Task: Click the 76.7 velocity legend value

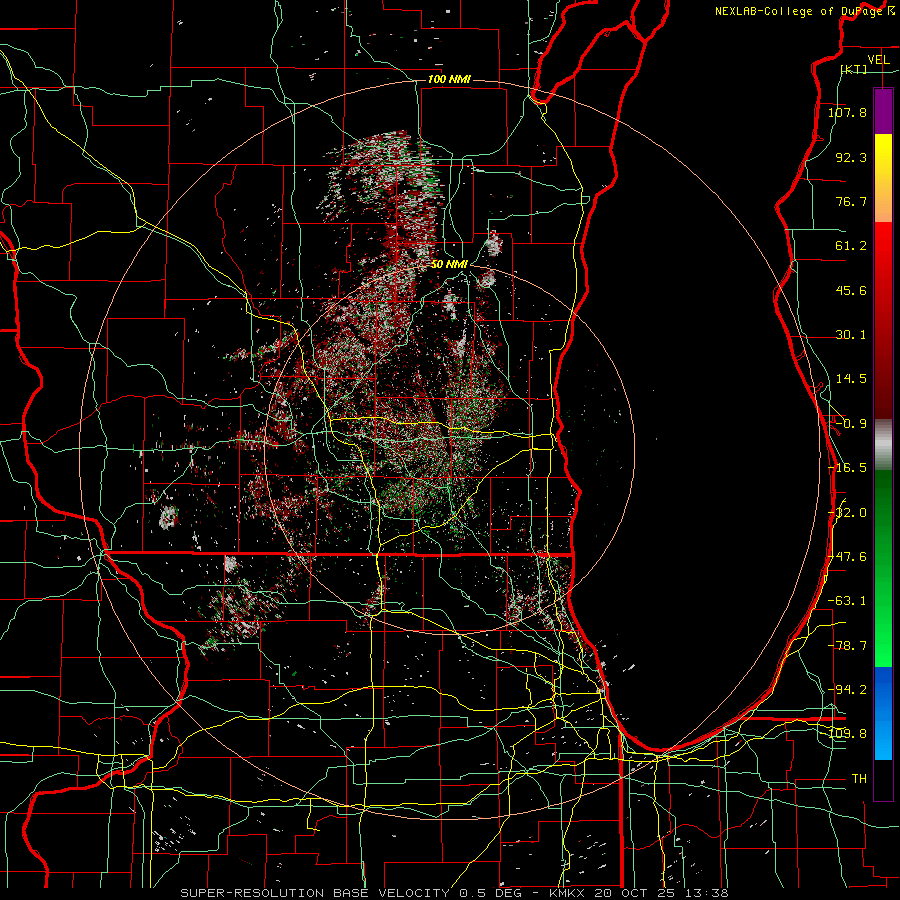Action: (851, 201)
